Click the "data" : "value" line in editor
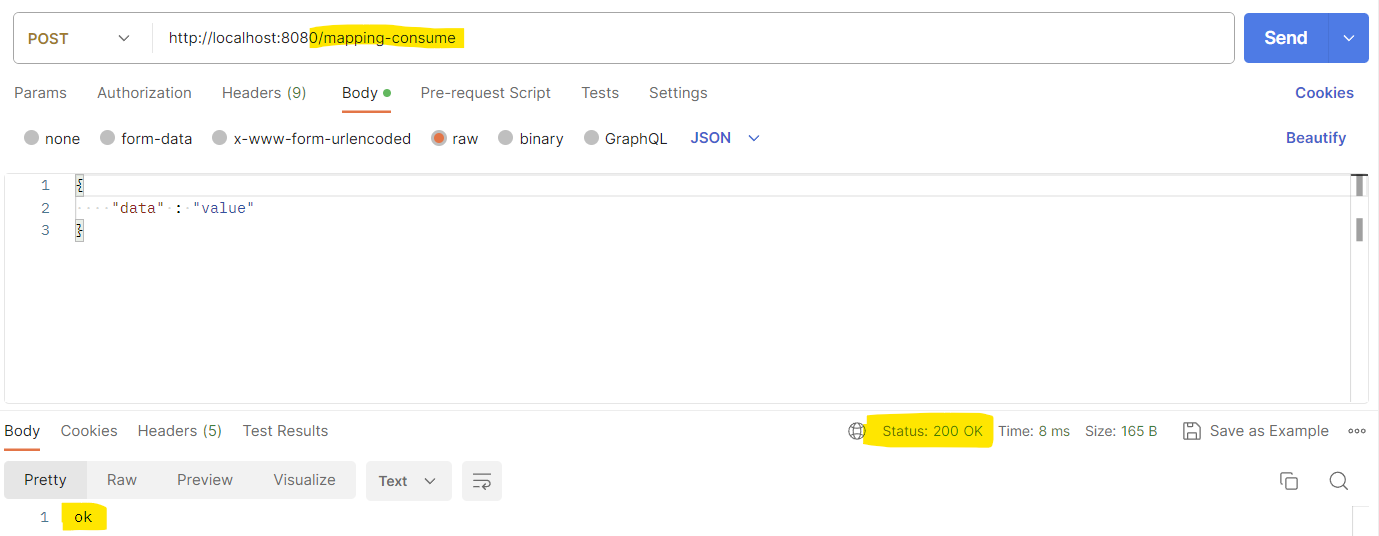Viewport: 1379px width, 536px height. coord(183,208)
